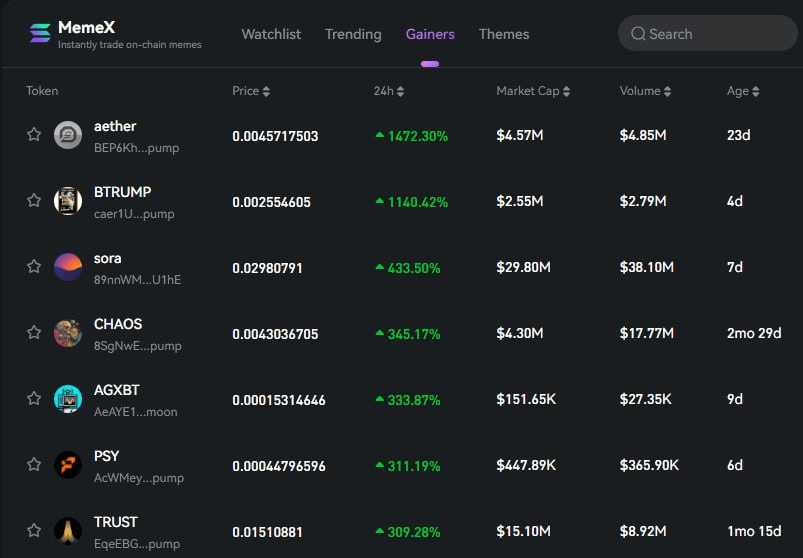Click aether address BEP6Kh...pump
This screenshot has width=803, height=558.
click(137, 148)
